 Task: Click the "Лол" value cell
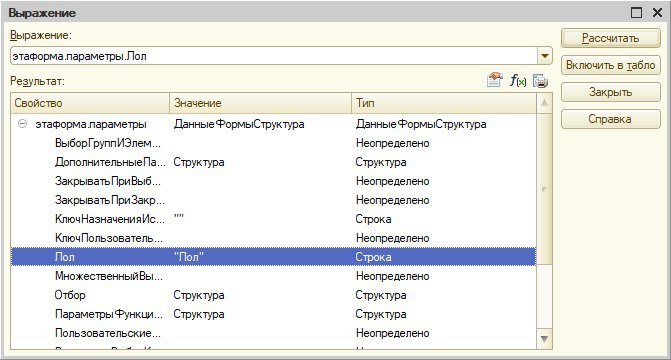(x=189, y=257)
